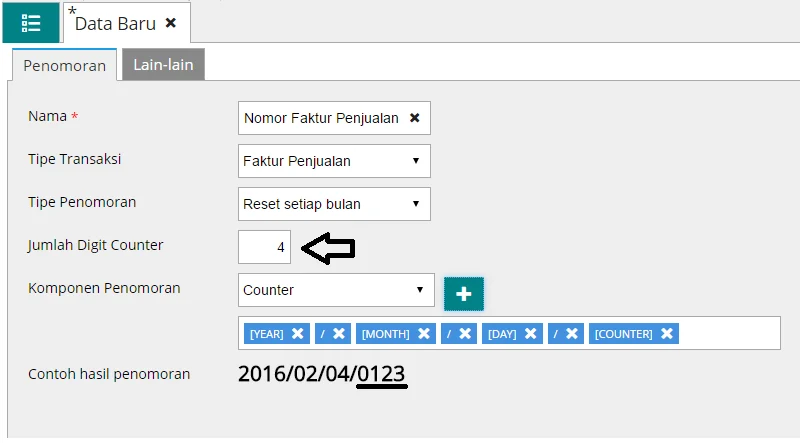Delete slash separator between YEAR and MONTH
Viewport: 804px width, 443px height.
pyautogui.click(x=339, y=333)
